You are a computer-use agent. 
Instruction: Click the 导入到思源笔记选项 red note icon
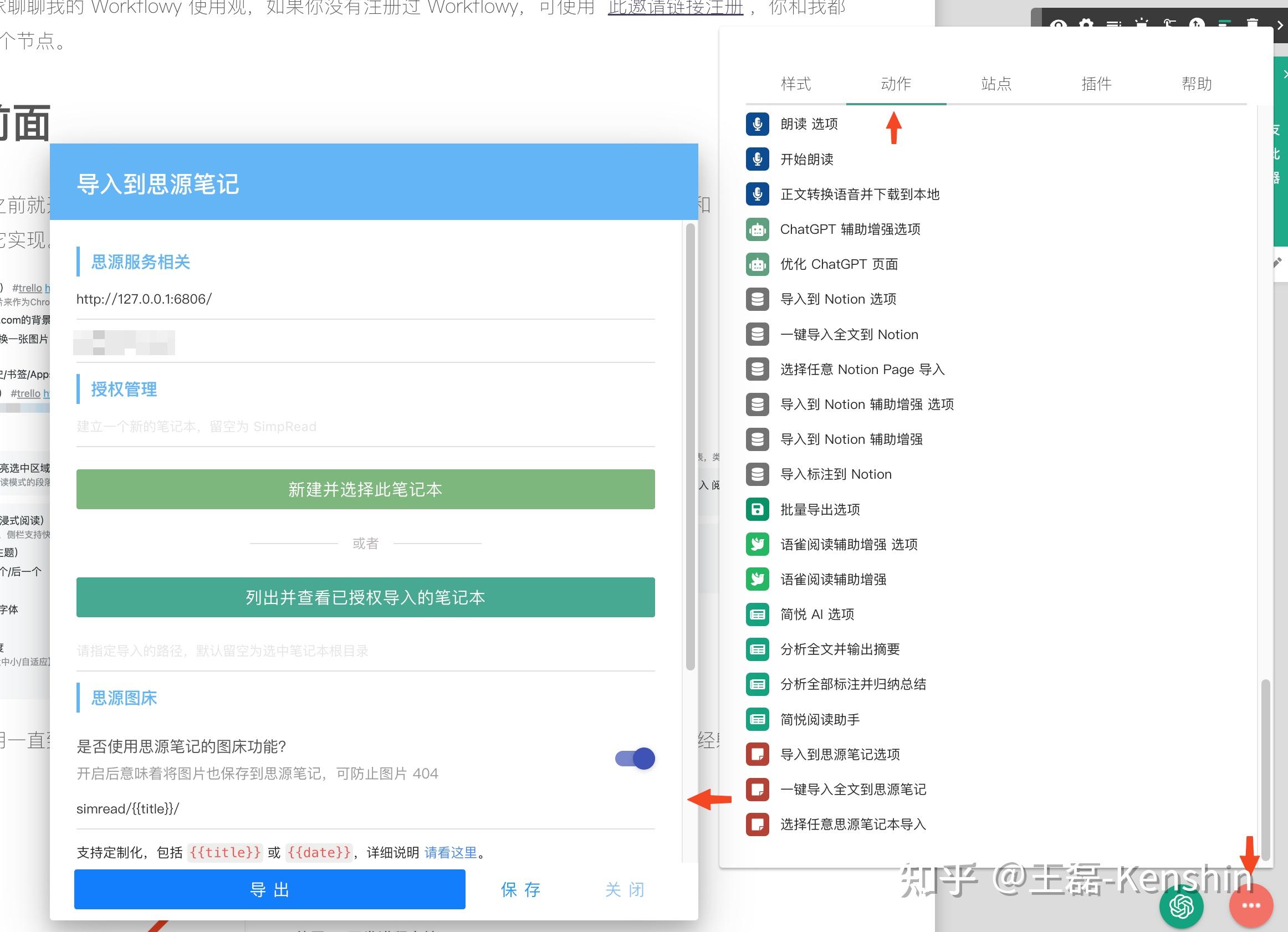pos(757,754)
